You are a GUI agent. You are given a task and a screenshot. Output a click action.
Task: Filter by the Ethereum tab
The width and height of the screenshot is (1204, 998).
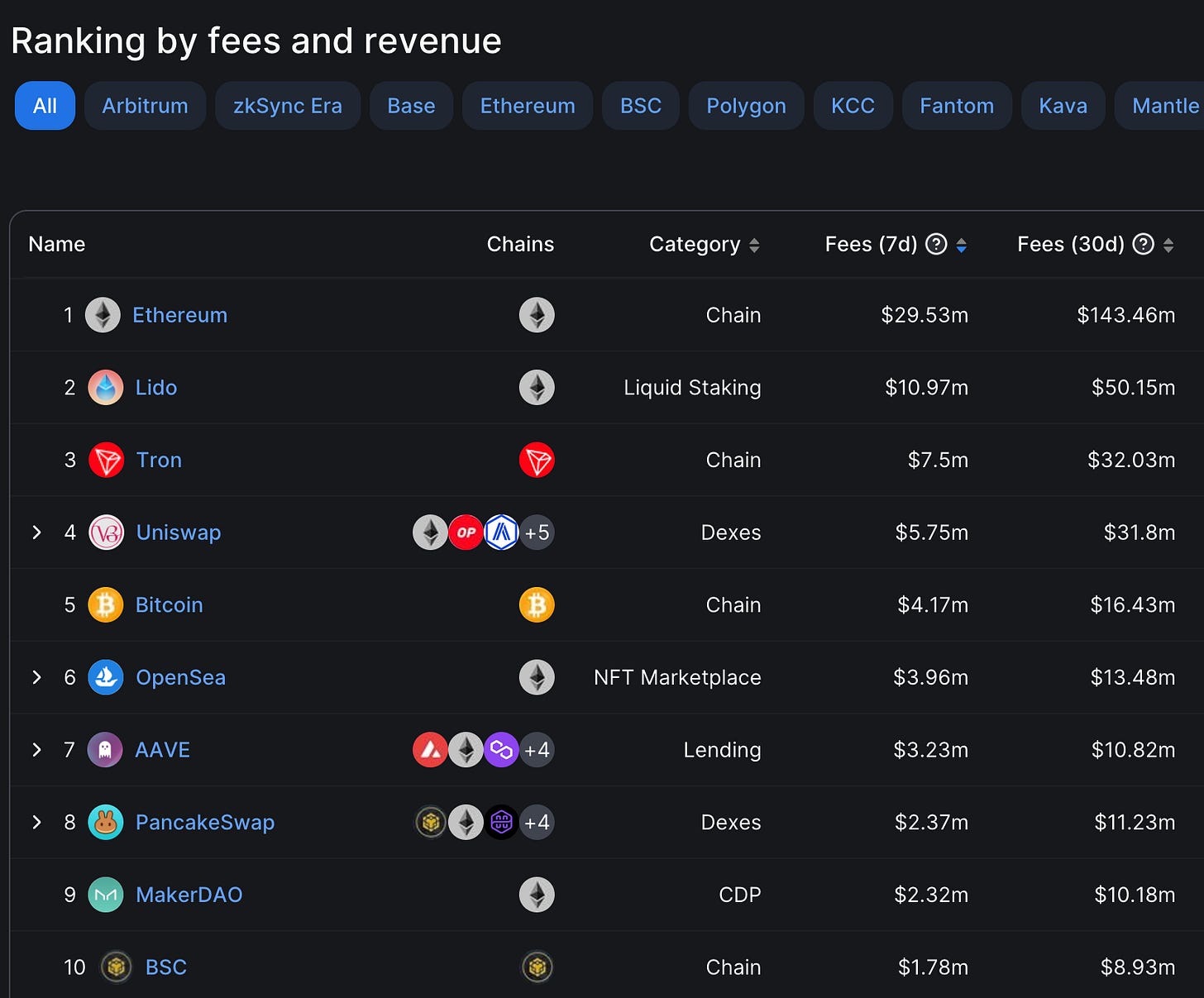click(x=528, y=106)
